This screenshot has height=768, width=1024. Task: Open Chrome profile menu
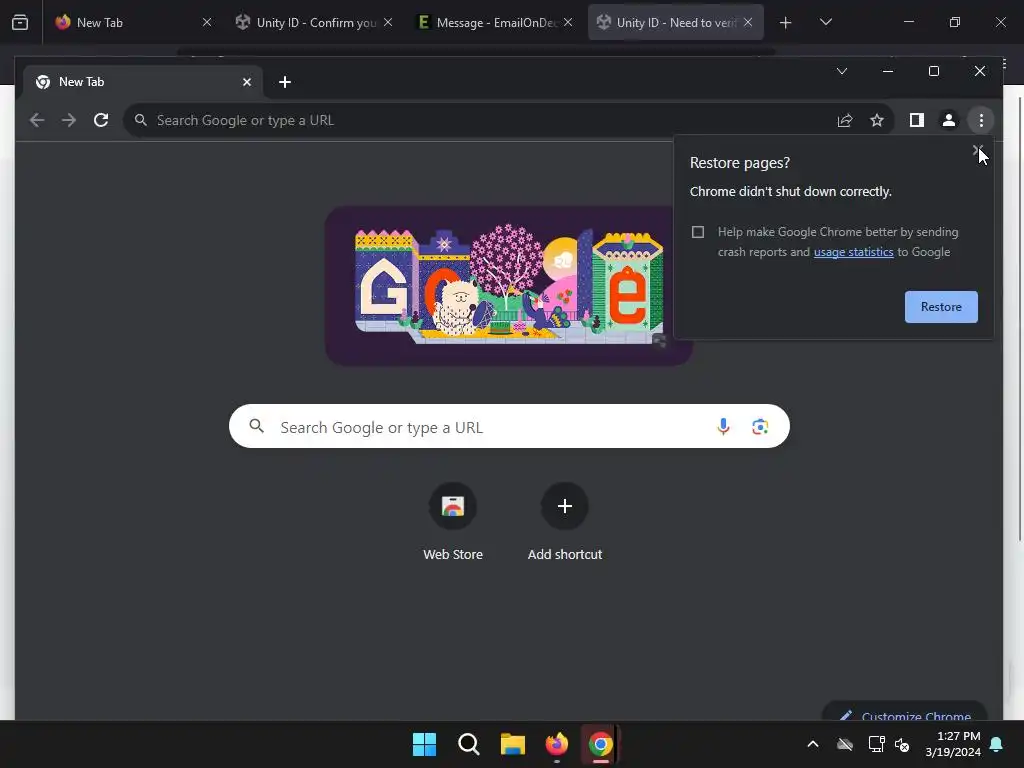click(x=948, y=120)
